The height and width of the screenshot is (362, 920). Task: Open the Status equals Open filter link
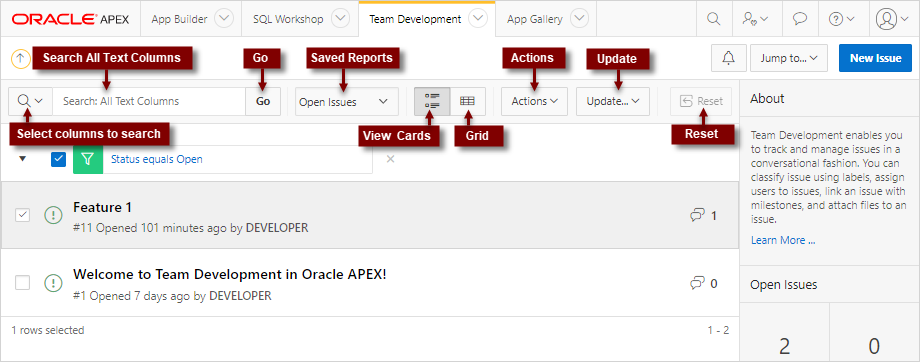157,159
